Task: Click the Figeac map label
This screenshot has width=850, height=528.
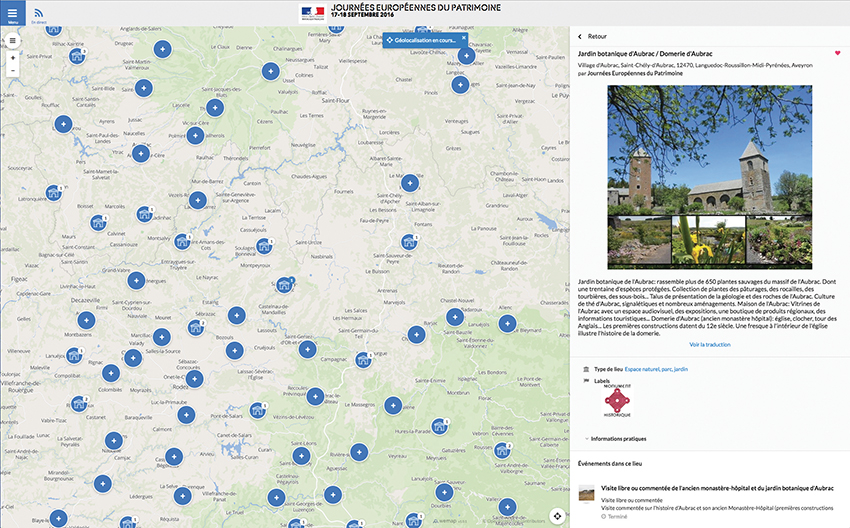Action: [19, 279]
